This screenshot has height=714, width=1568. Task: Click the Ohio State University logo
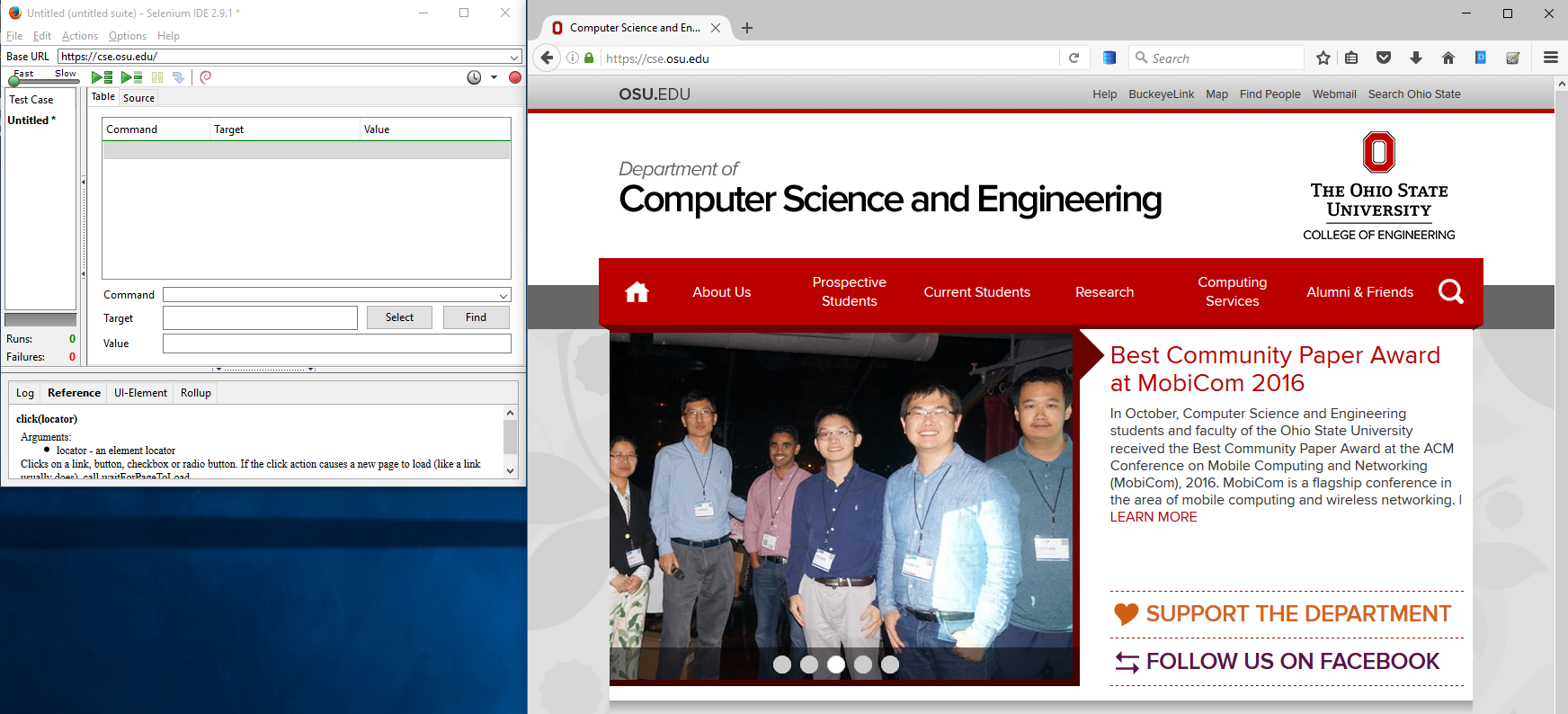1378,186
